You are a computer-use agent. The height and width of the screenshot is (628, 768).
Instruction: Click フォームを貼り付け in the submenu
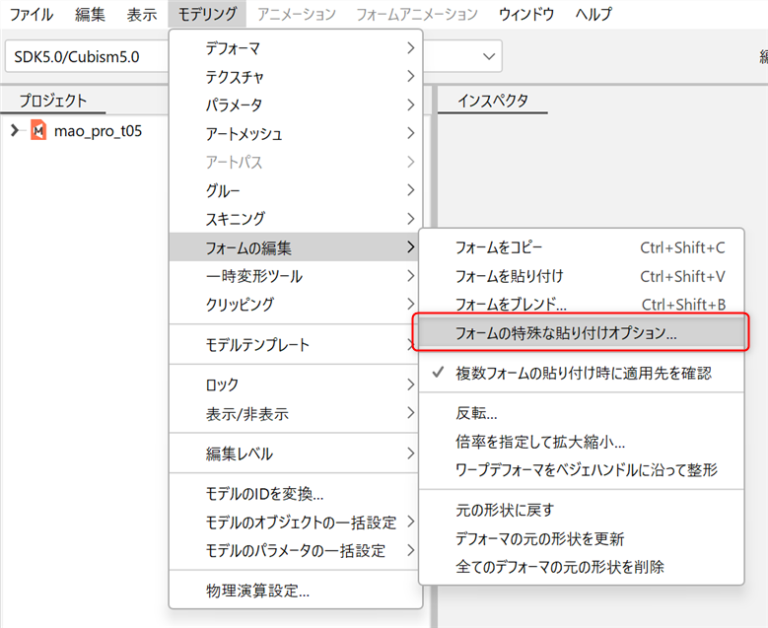[509, 276]
